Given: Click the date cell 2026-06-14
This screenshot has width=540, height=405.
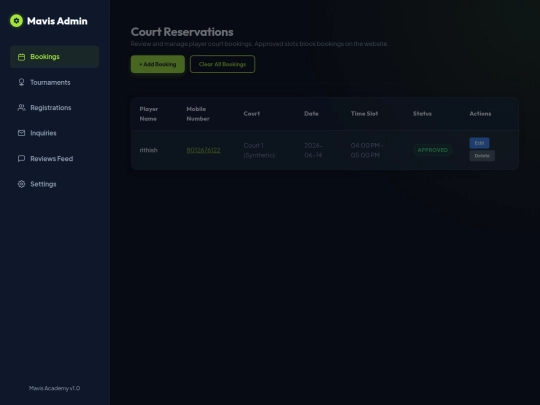Looking at the screenshot, I should pos(313,150).
